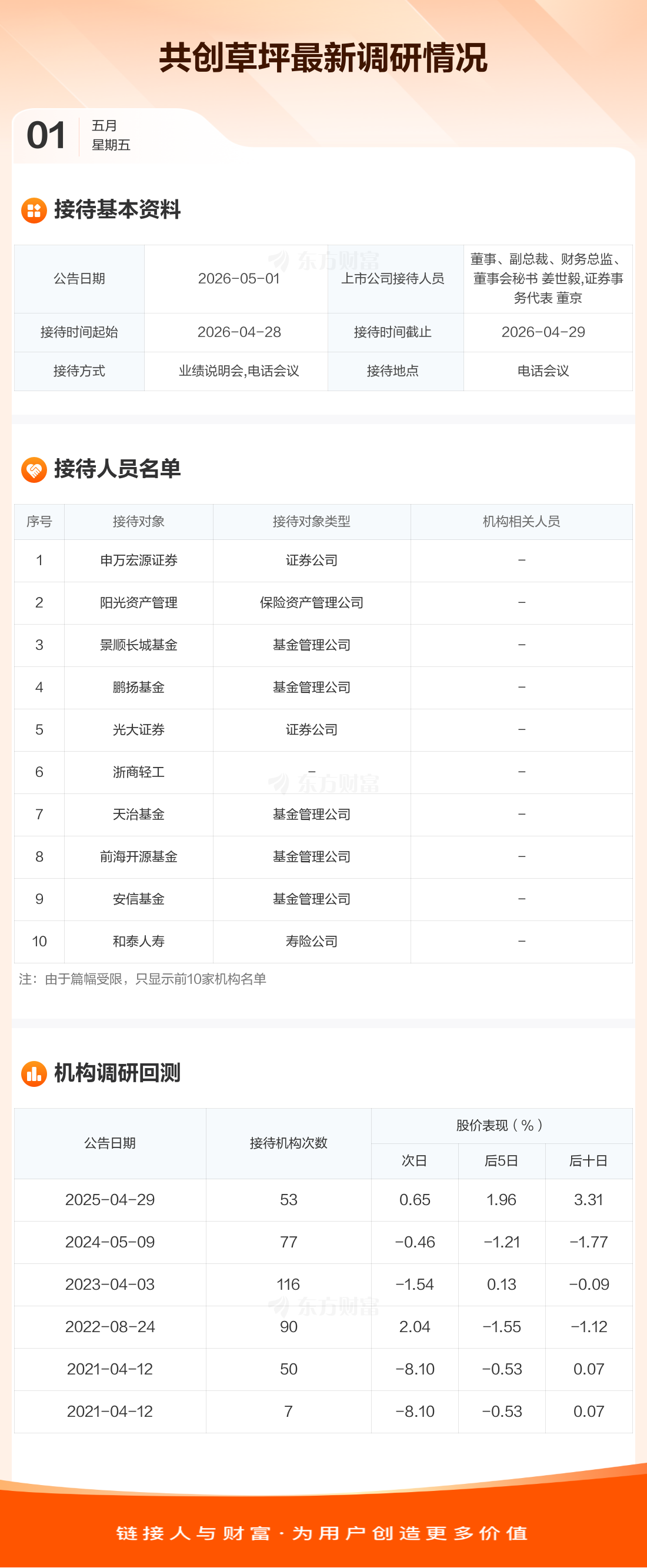This screenshot has height=1568, width=647.
Task: Click the 接待机构次数 column header
Action: click(x=288, y=1143)
